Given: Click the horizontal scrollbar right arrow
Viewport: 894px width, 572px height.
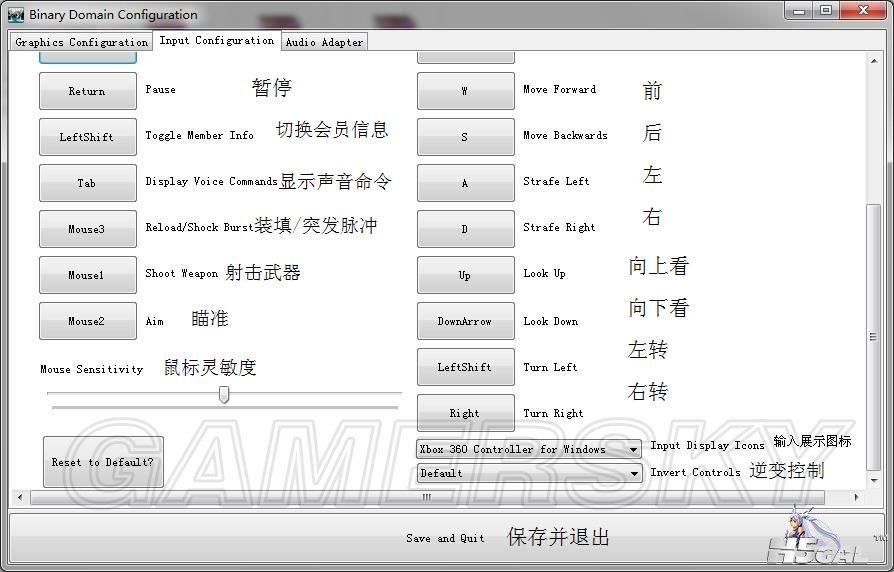Looking at the screenshot, I should pyautogui.click(x=856, y=497).
